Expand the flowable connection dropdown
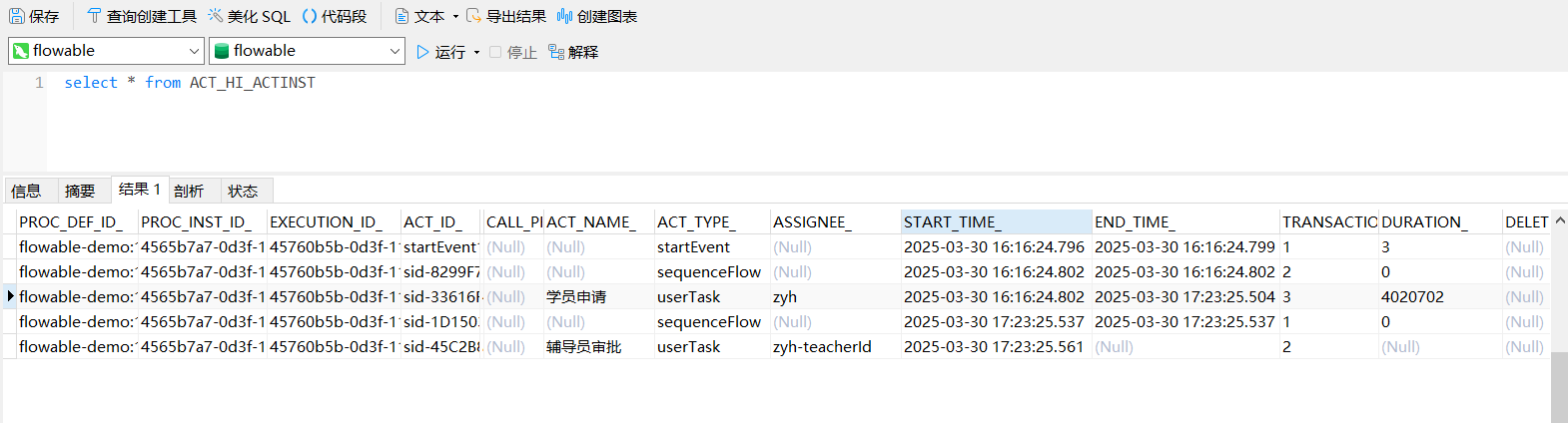The width and height of the screenshot is (1568, 423). pos(194,51)
